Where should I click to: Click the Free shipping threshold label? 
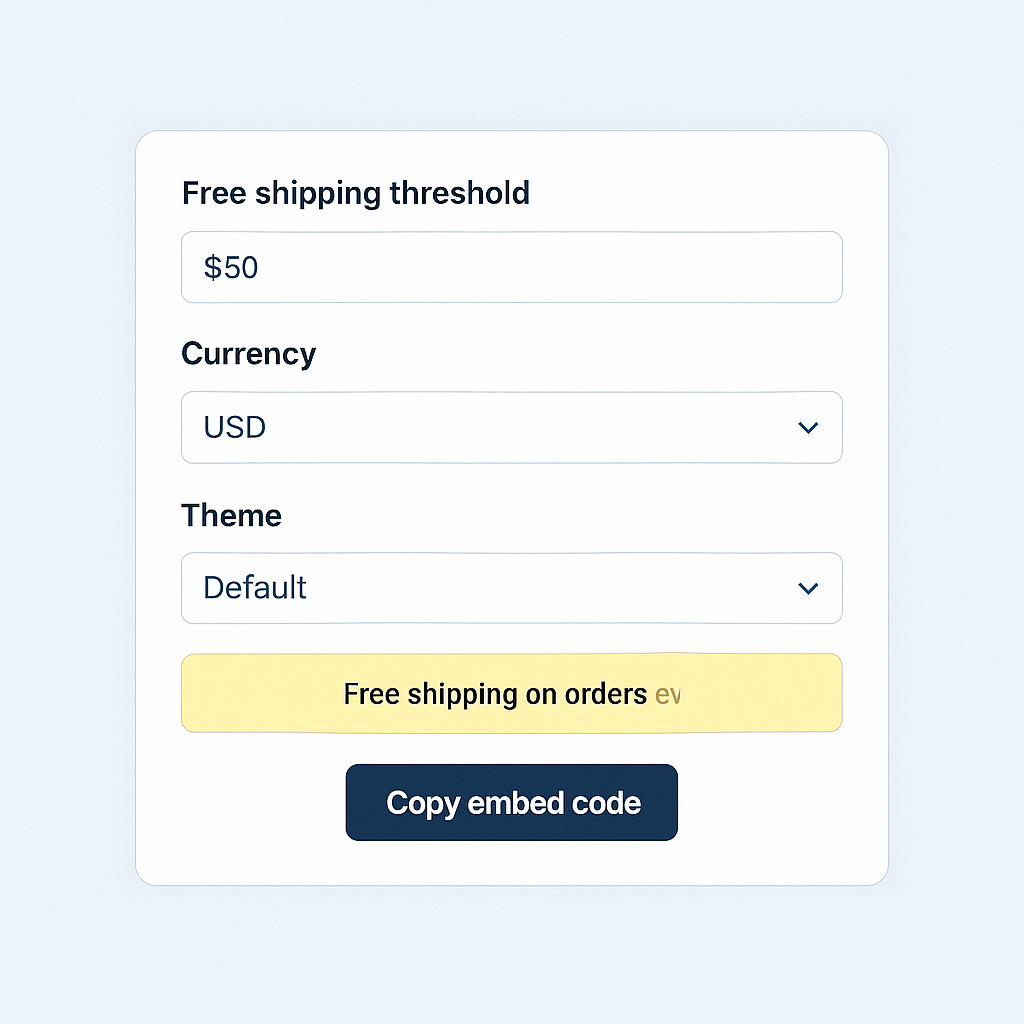click(x=355, y=193)
